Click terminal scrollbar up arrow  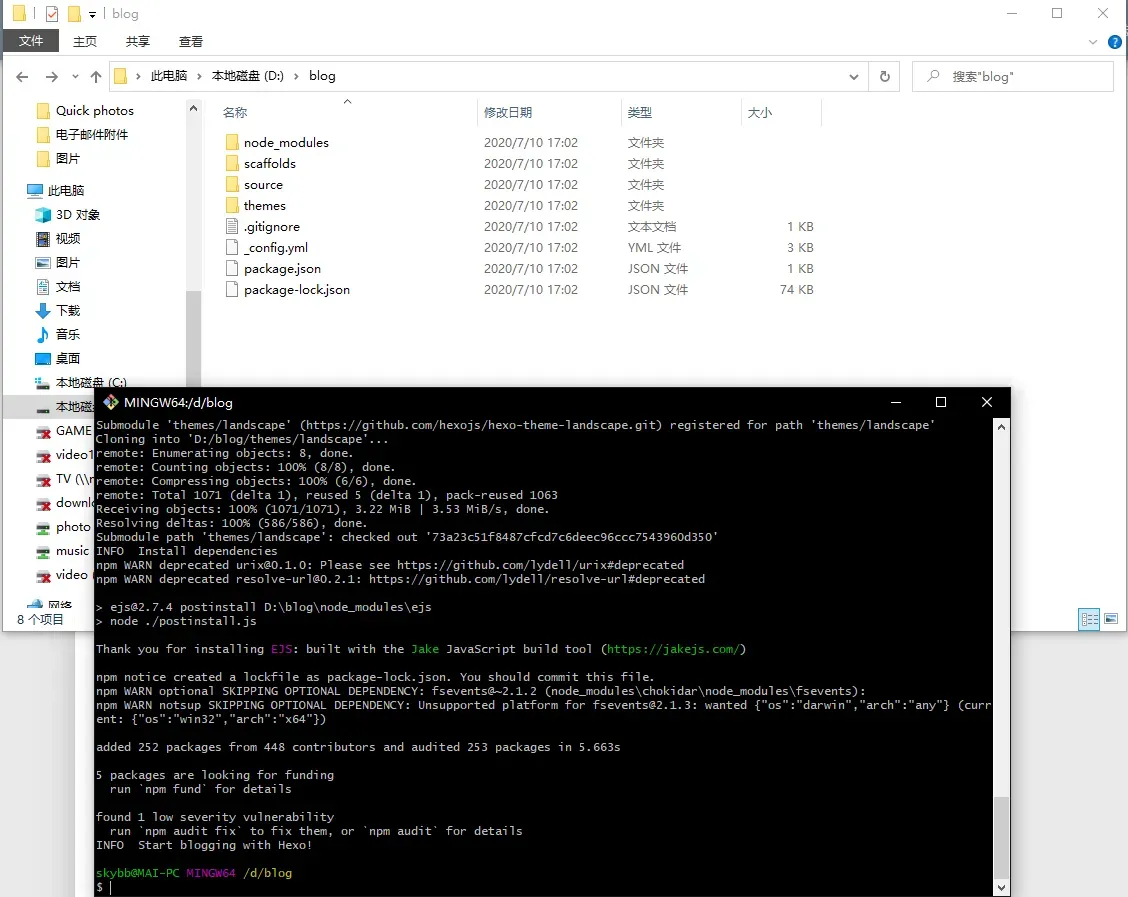point(1001,427)
